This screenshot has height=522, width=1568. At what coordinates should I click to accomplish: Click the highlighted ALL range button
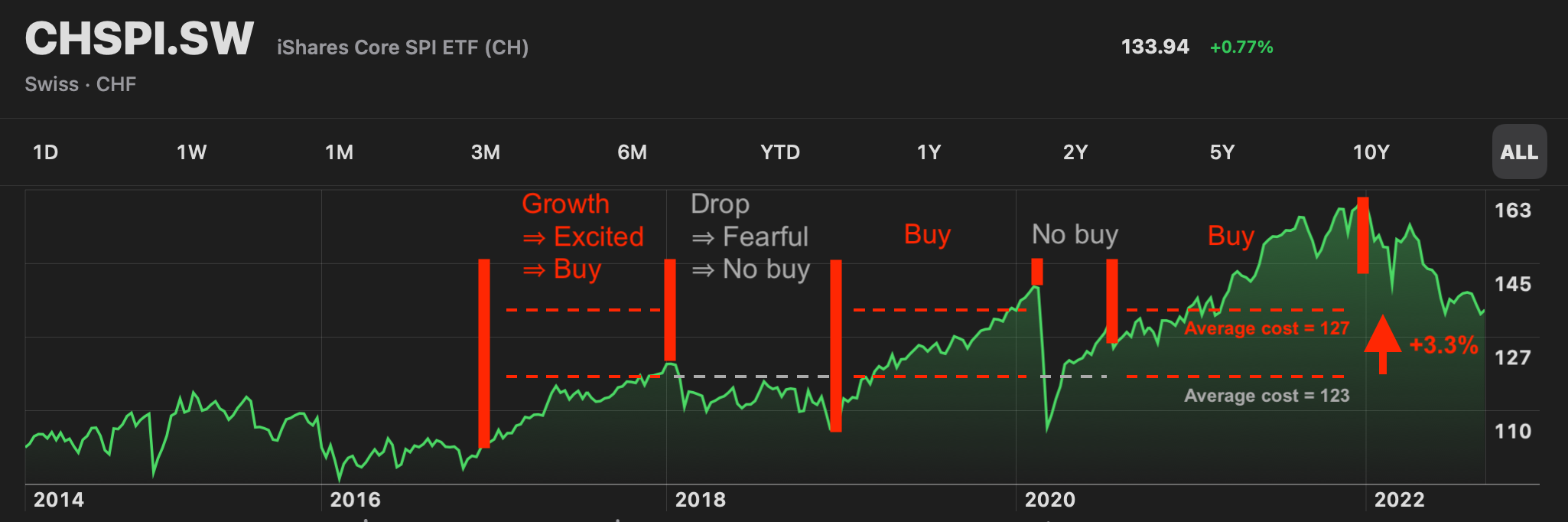tap(1519, 152)
